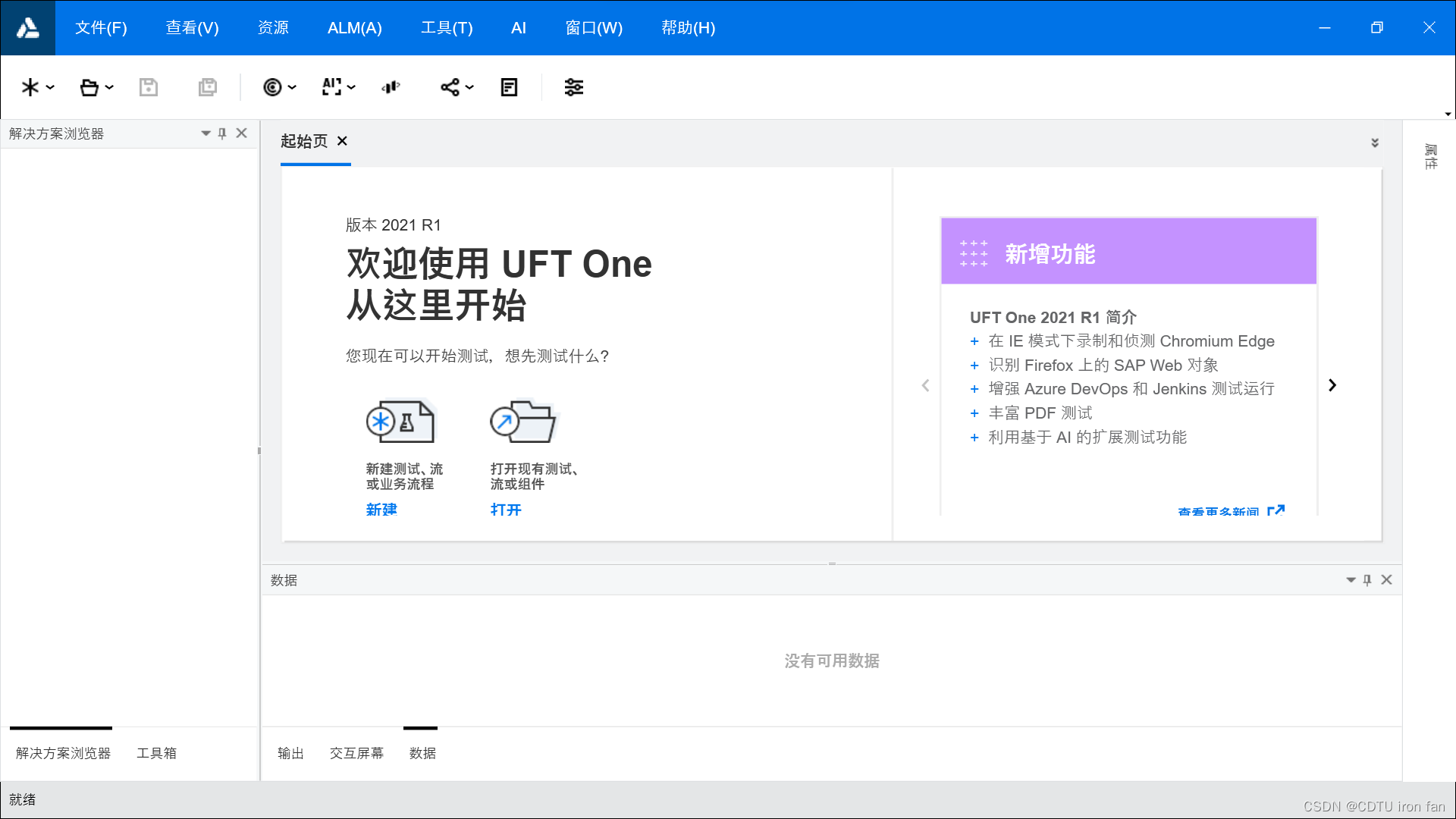The width and height of the screenshot is (1456, 819).
Task: Switch to the 工具箱 tab
Action: click(157, 753)
